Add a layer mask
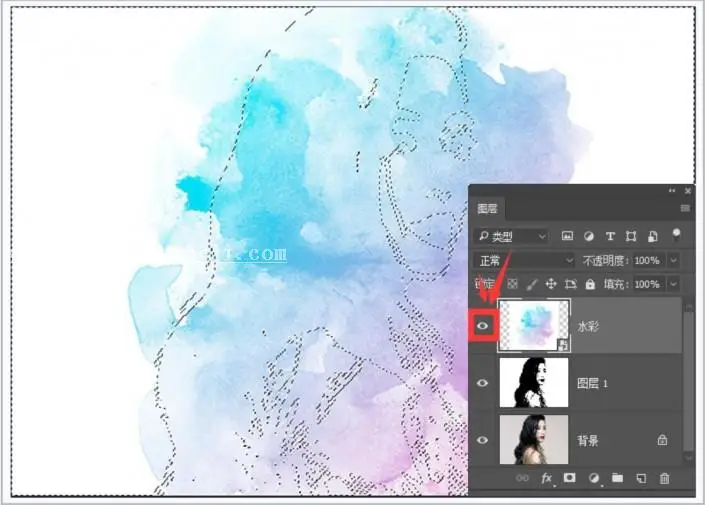Viewport: 705px width, 505px height. 570,478
